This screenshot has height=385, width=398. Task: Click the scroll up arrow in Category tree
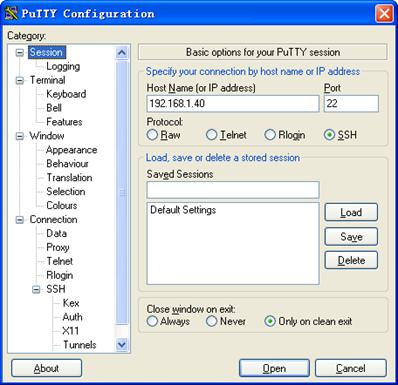click(122, 53)
